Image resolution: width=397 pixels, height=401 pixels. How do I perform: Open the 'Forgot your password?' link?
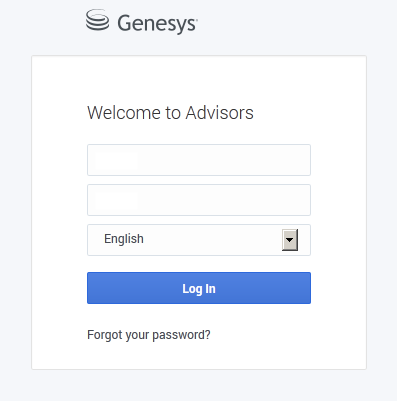coord(149,335)
